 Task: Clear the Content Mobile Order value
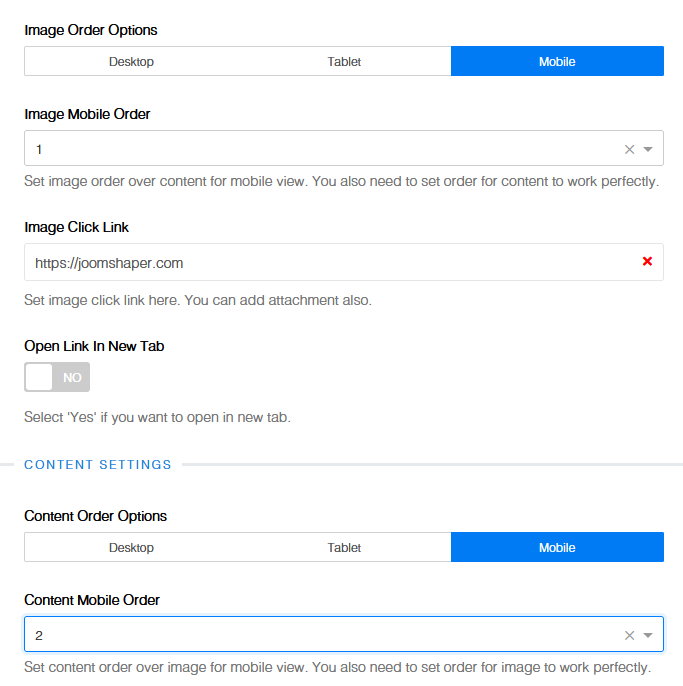tap(629, 635)
